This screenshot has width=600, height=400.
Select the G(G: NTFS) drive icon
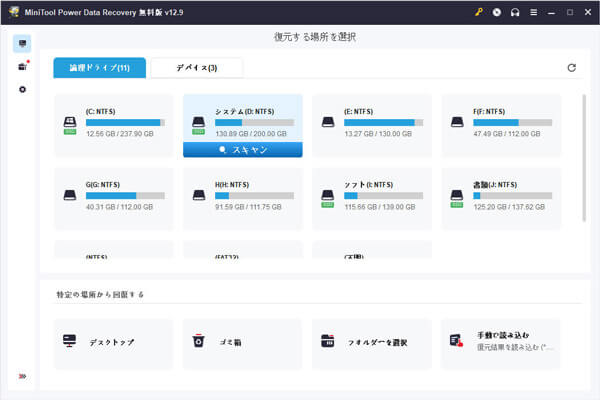(x=70, y=195)
